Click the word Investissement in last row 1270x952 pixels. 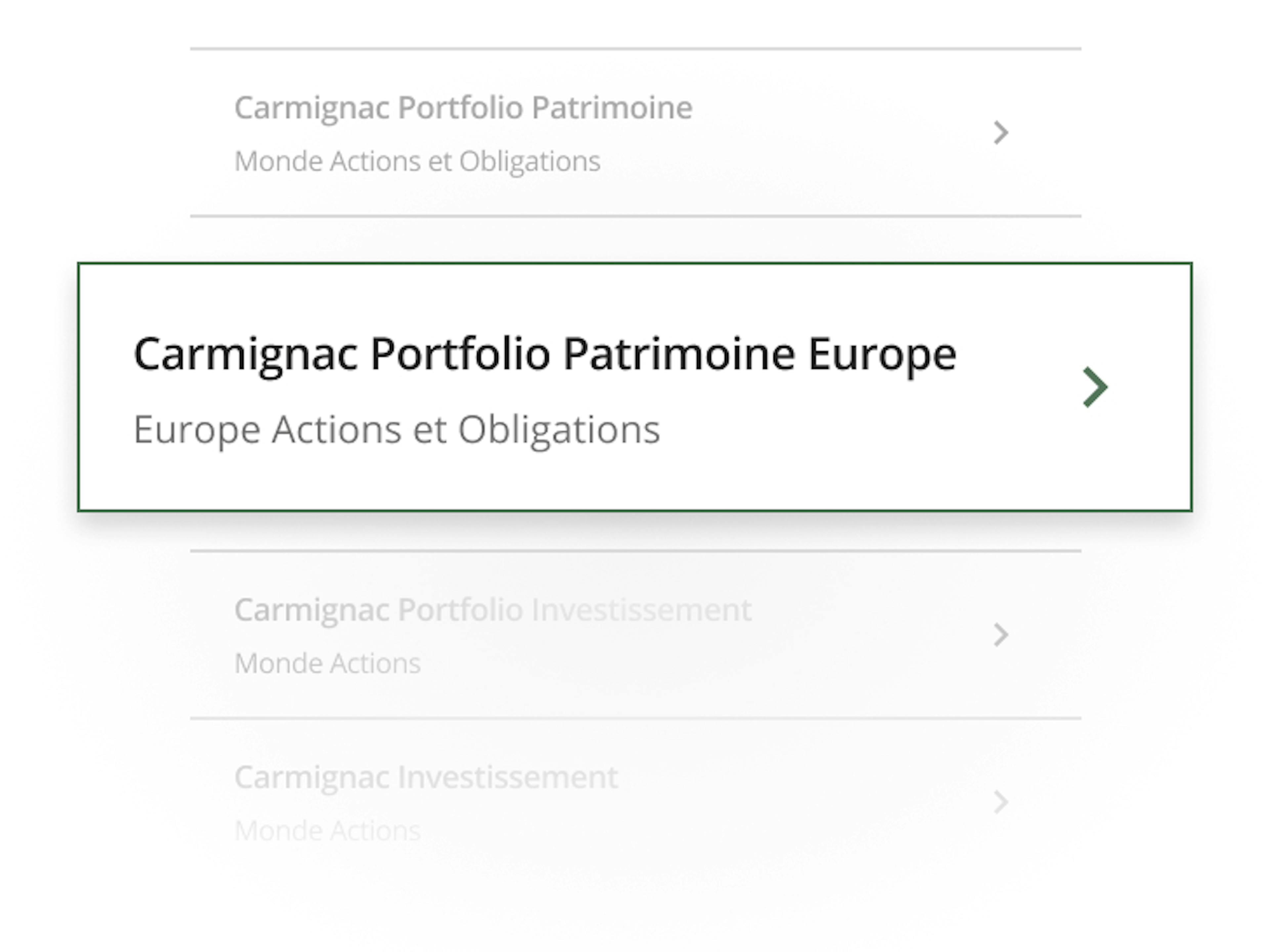tap(508, 777)
